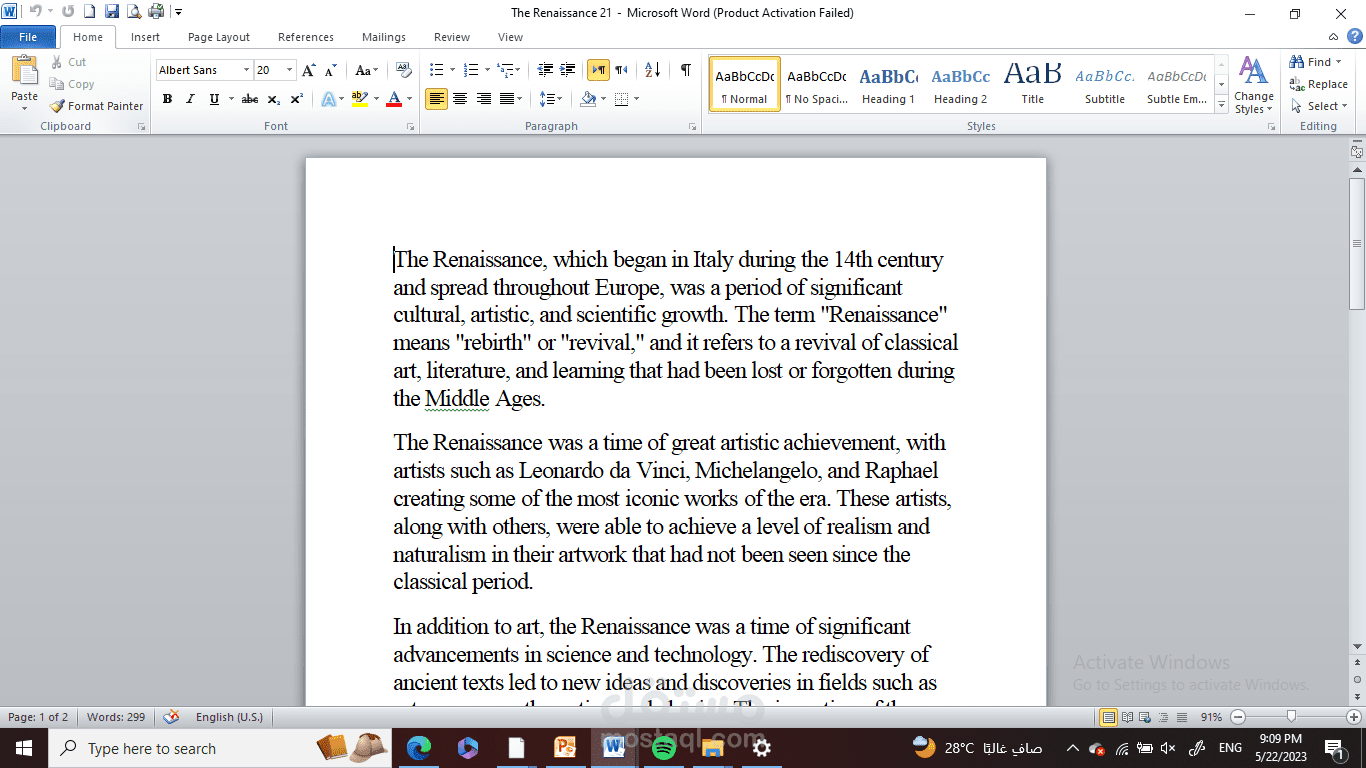Open the Font name dropdown

[x=246, y=69]
